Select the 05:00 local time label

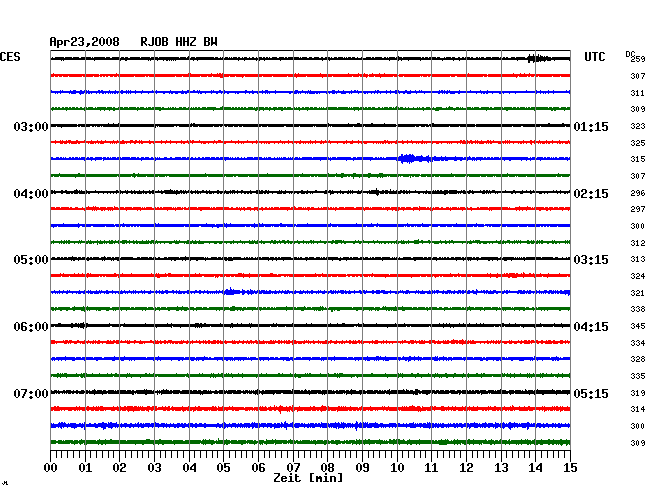[31, 260]
